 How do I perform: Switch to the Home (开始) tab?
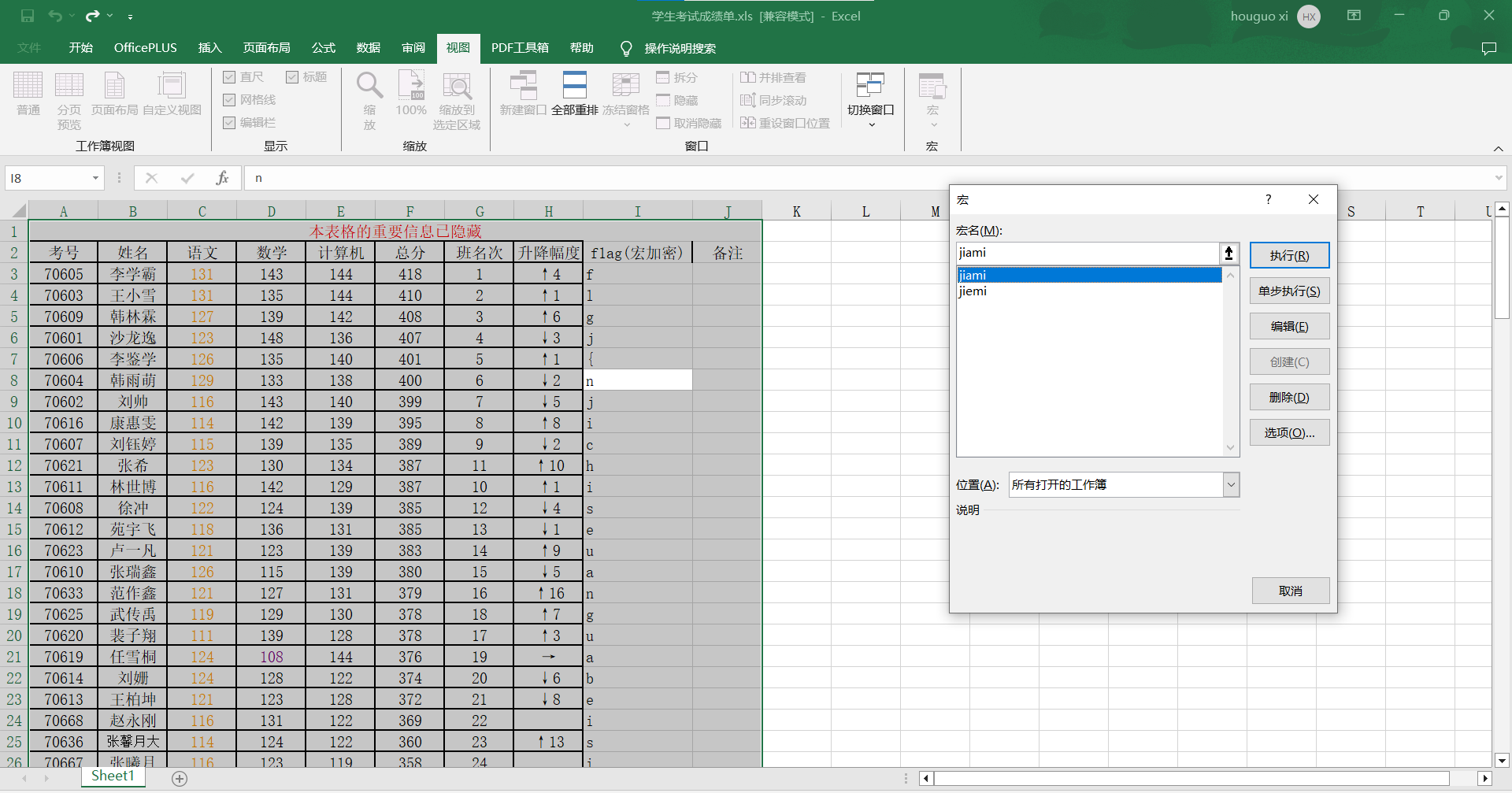pos(81,47)
